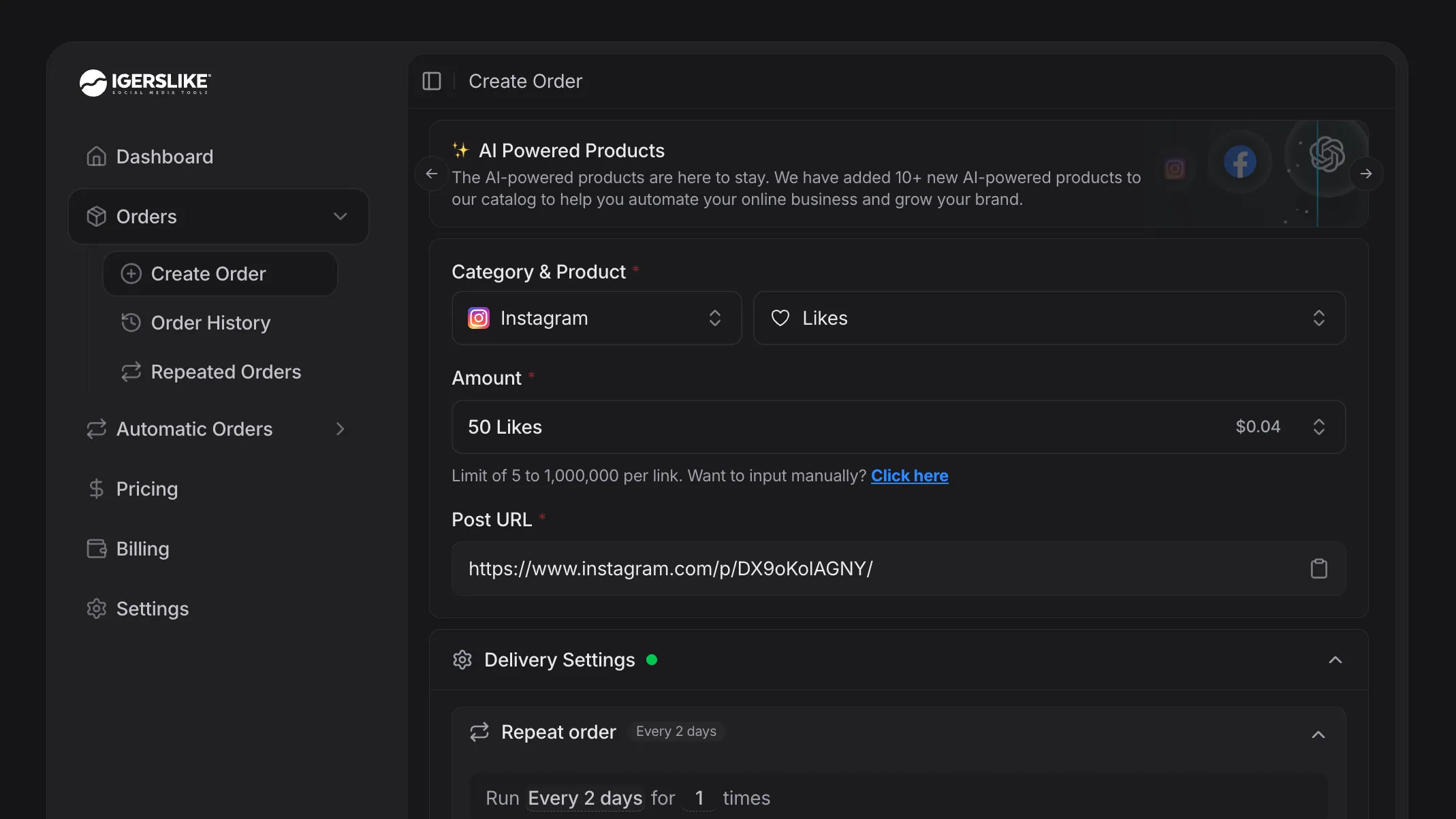Screen dimensions: 1456x819
Task: Change the Every 2 days interval
Action: point(585,798)
